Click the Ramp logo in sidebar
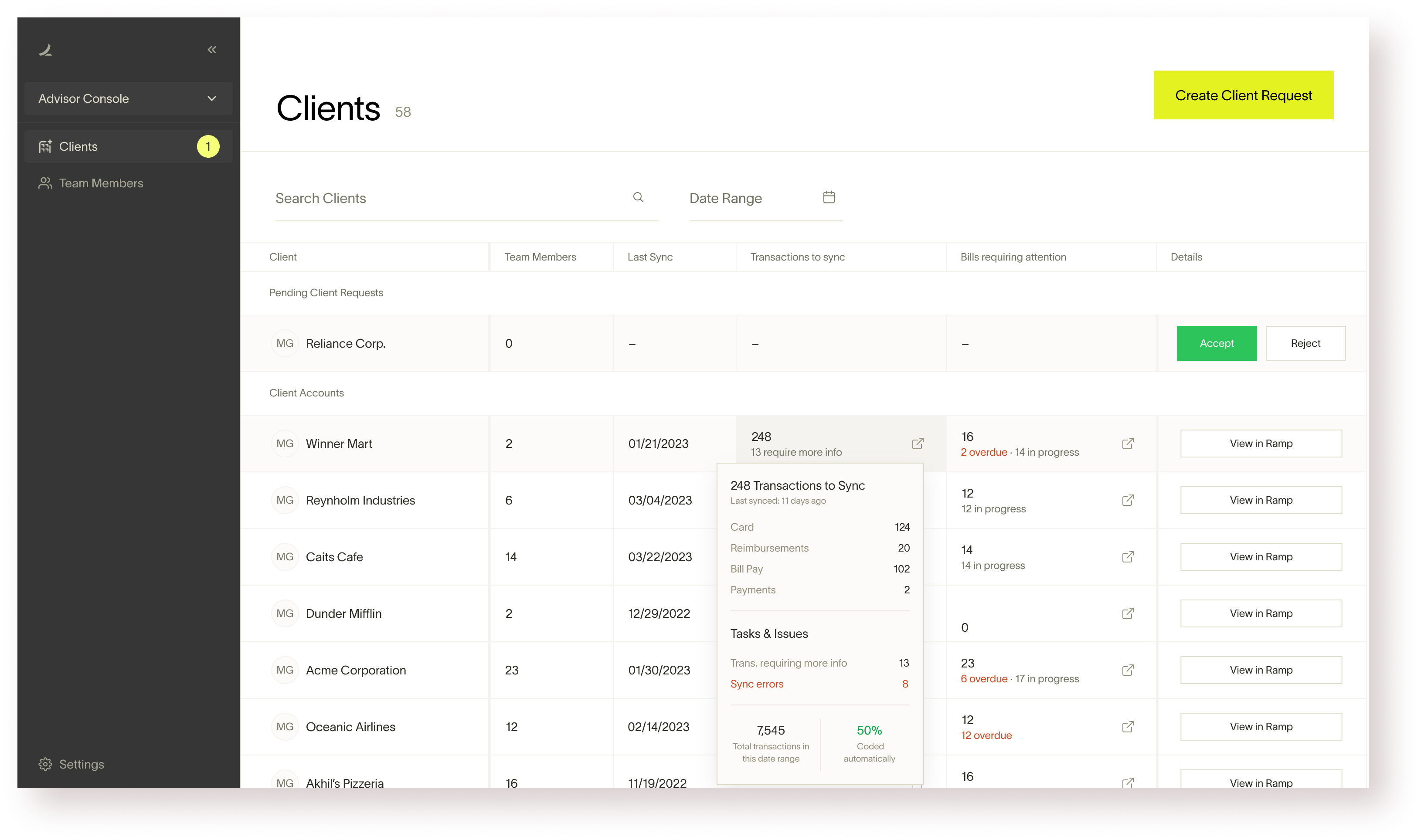 (46, 51)
